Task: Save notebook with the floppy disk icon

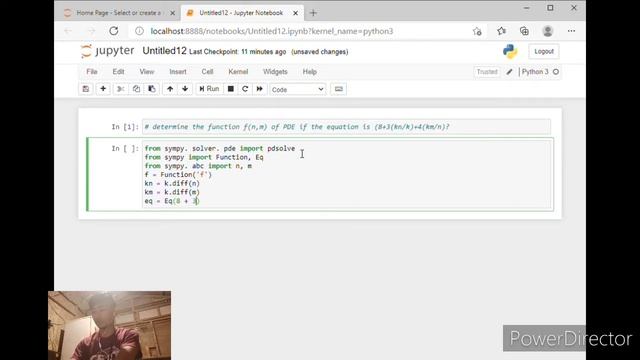Action: tap(86, 89)
